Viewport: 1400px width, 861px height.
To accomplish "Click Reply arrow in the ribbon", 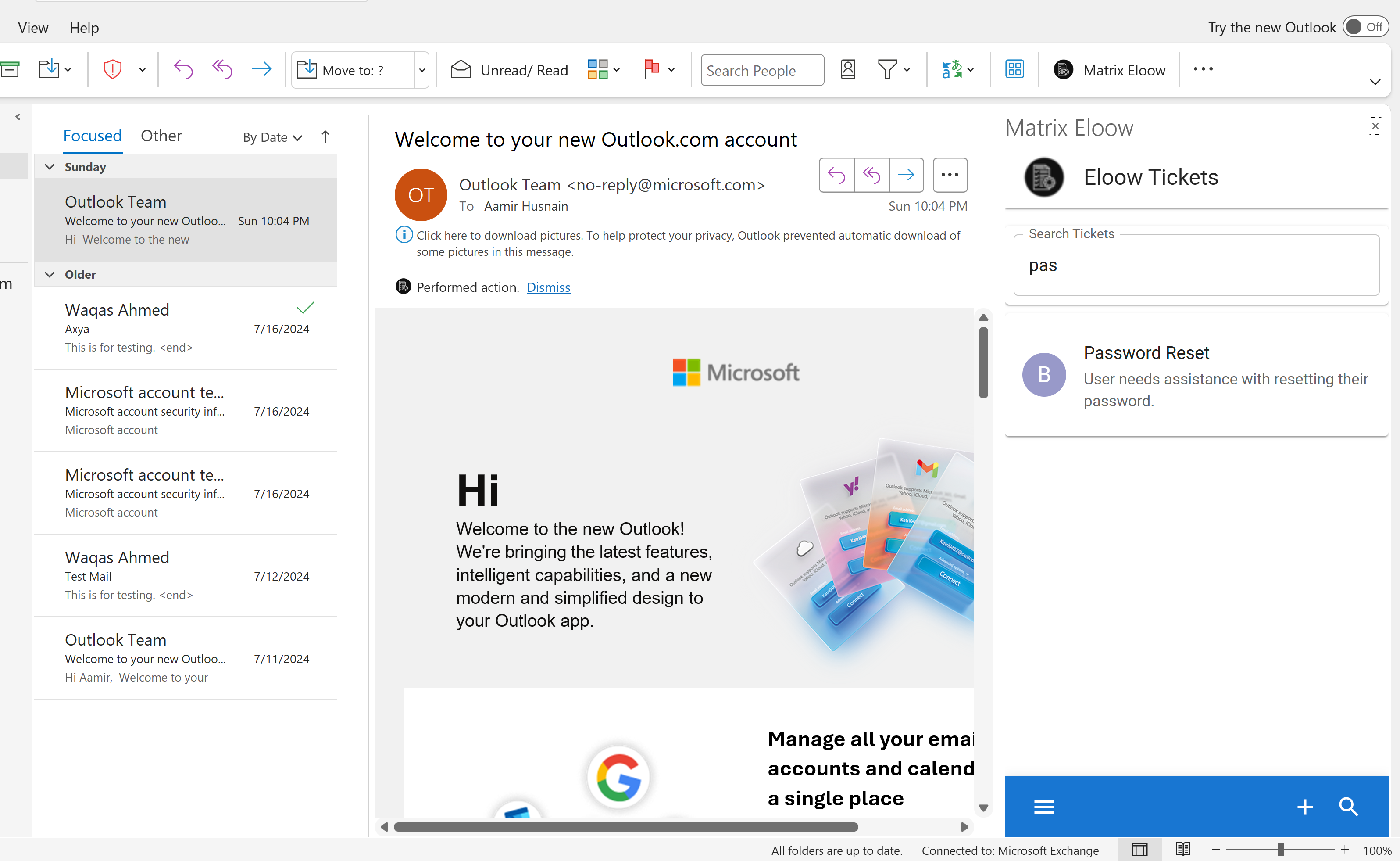I will pyautogui.click(x=183, y=69).
